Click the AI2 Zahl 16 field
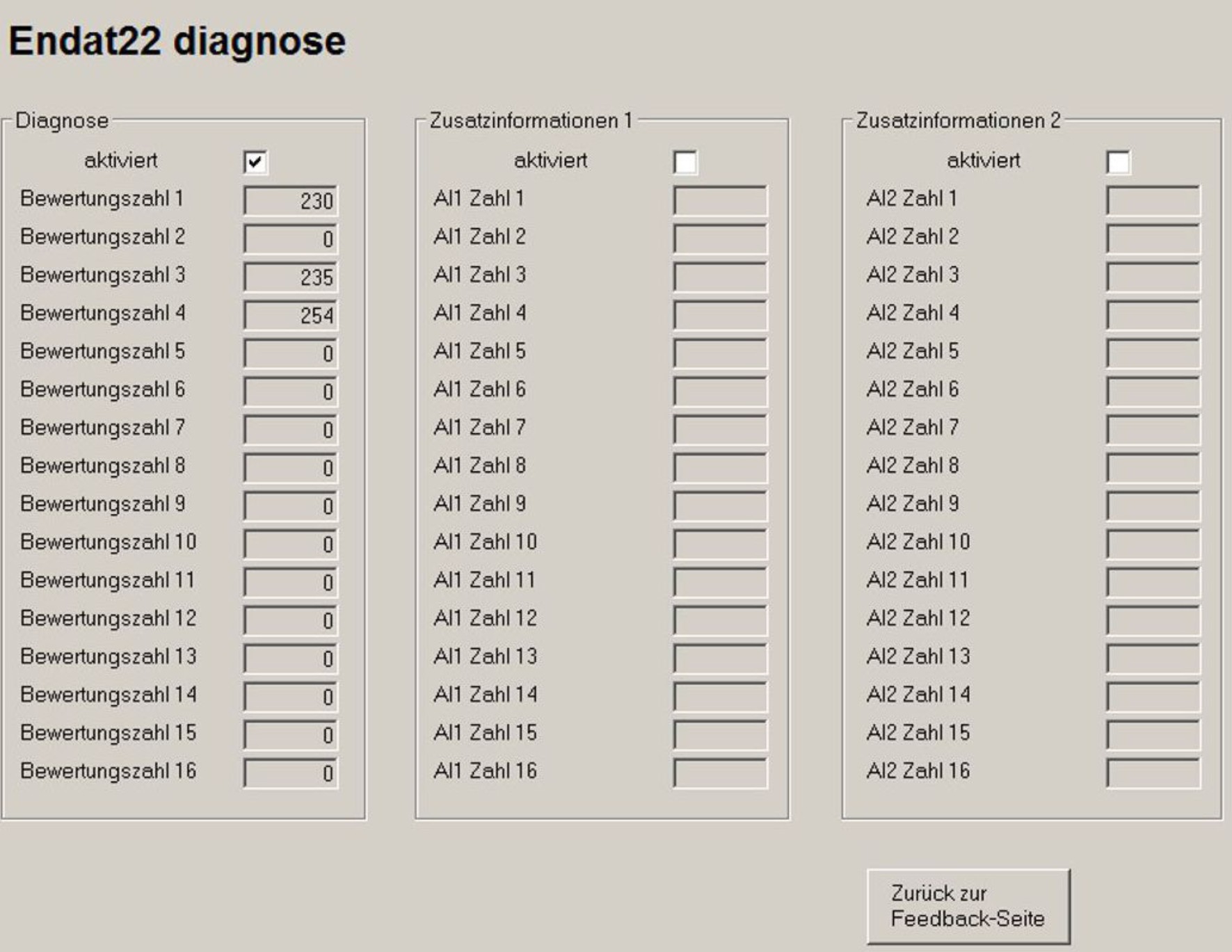The height and width of the screenshot is (952, 1232). pos(1153,773)
